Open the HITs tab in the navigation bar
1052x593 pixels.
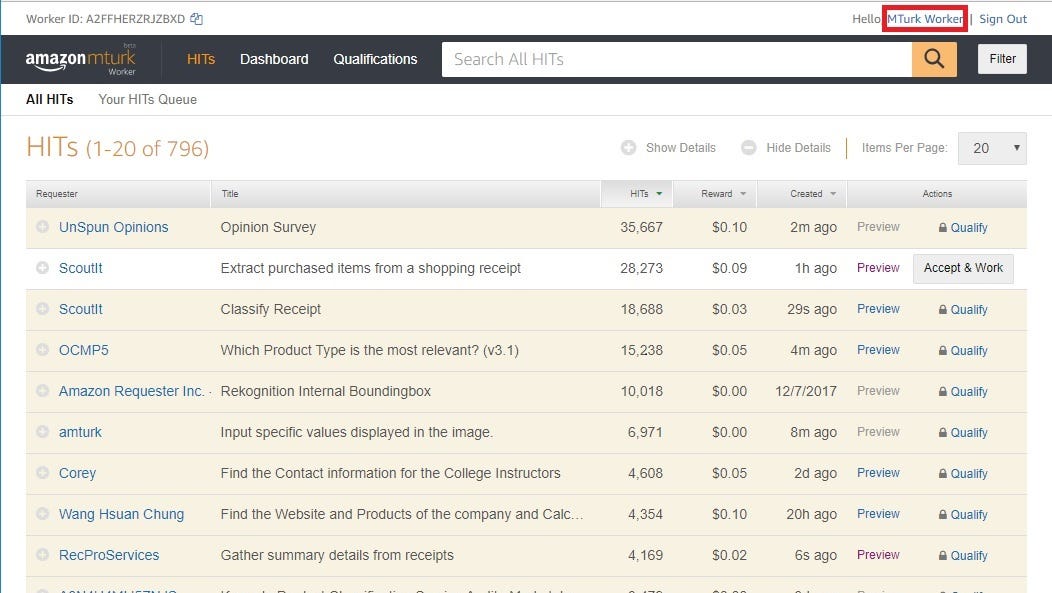[201, 59]
